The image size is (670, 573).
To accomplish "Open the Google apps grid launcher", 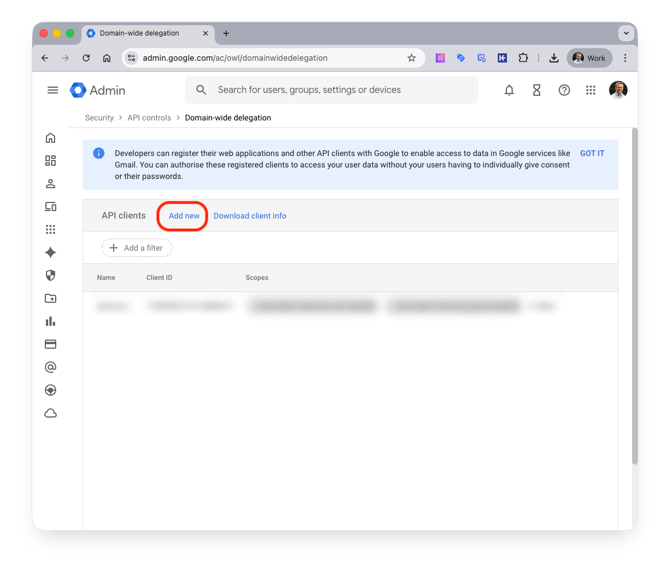I will coord(591,90).
